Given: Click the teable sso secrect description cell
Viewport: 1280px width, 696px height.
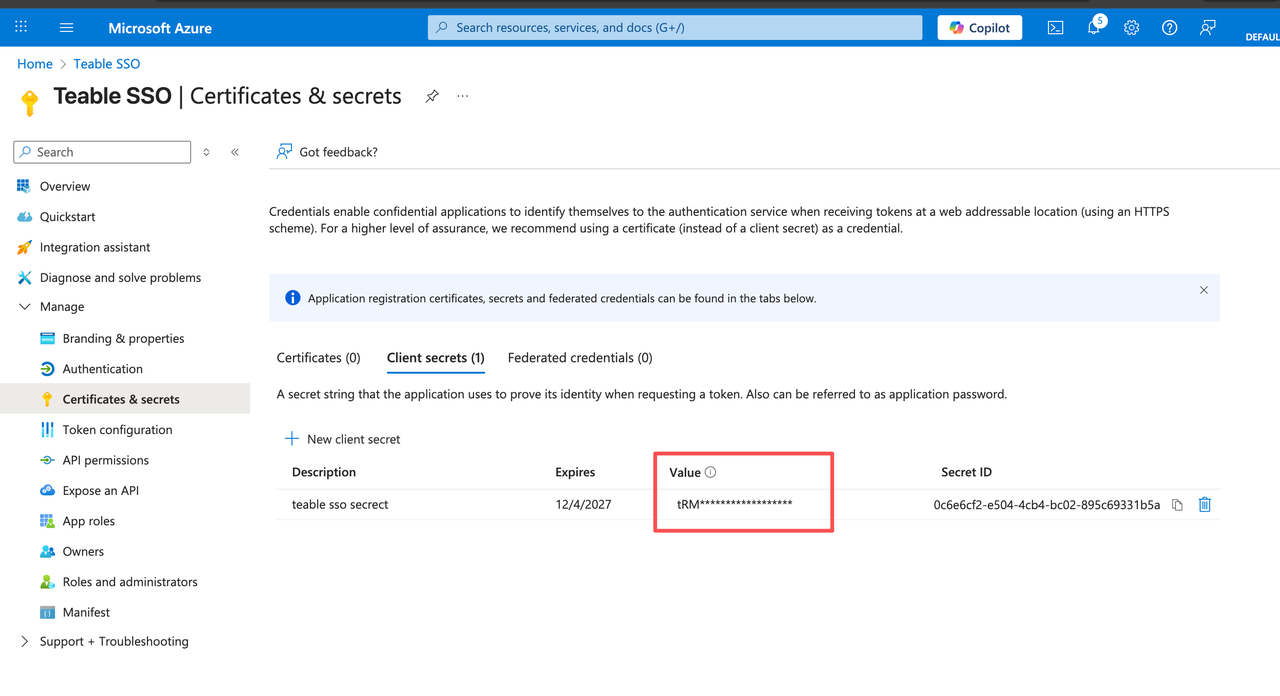Looking at the screenshot, I should (340, 505).
